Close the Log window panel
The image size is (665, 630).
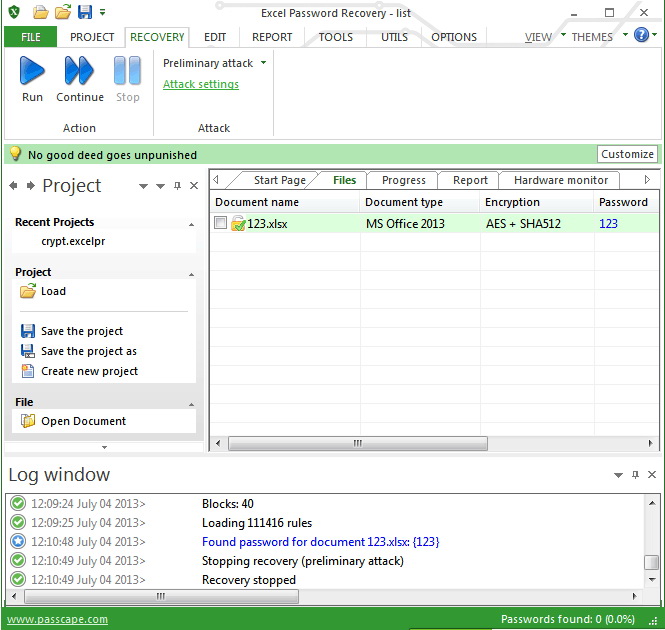click(x=652, y=474)
